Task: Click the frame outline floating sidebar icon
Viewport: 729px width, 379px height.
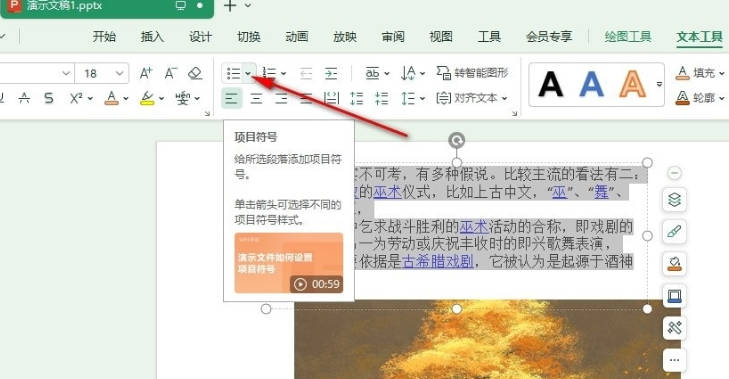Action: tap(674, 296)
